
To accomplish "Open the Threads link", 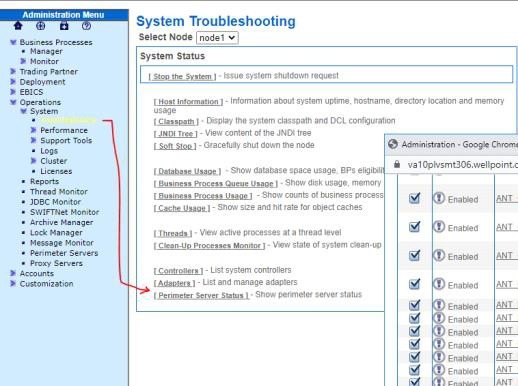I will [173, 233].
